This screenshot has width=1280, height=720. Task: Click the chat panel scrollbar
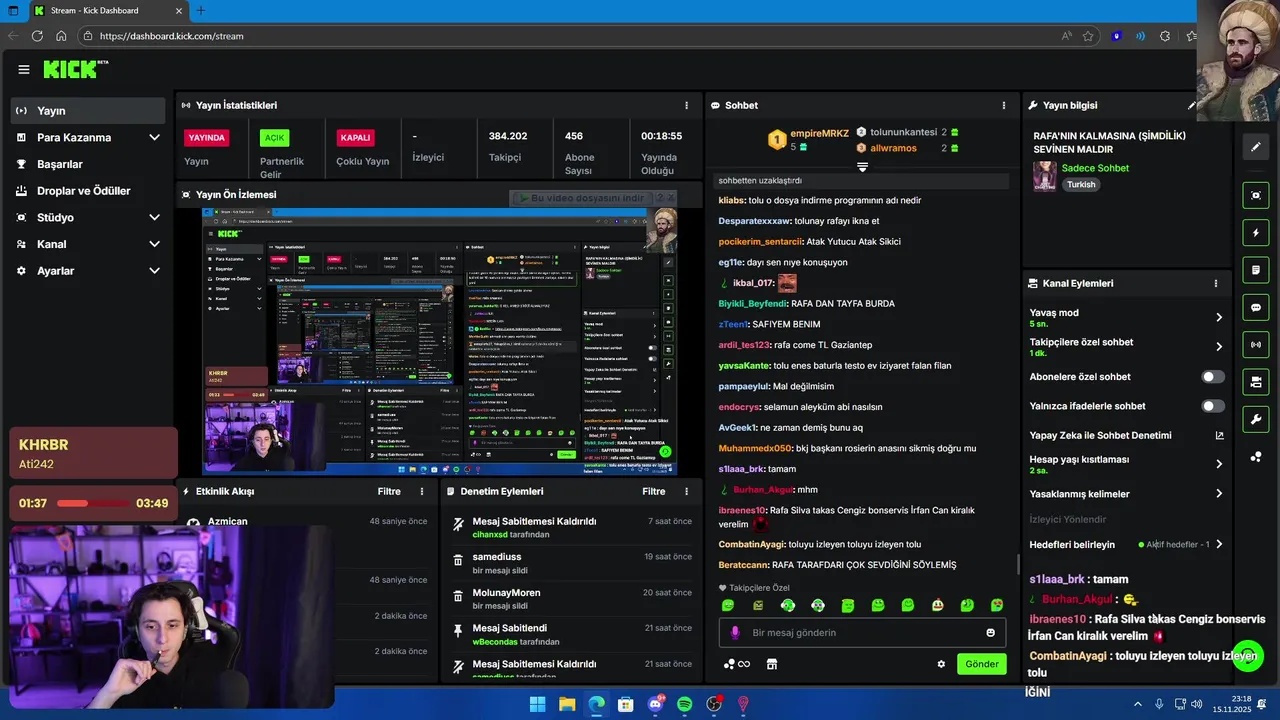[x=1018, y=565]
